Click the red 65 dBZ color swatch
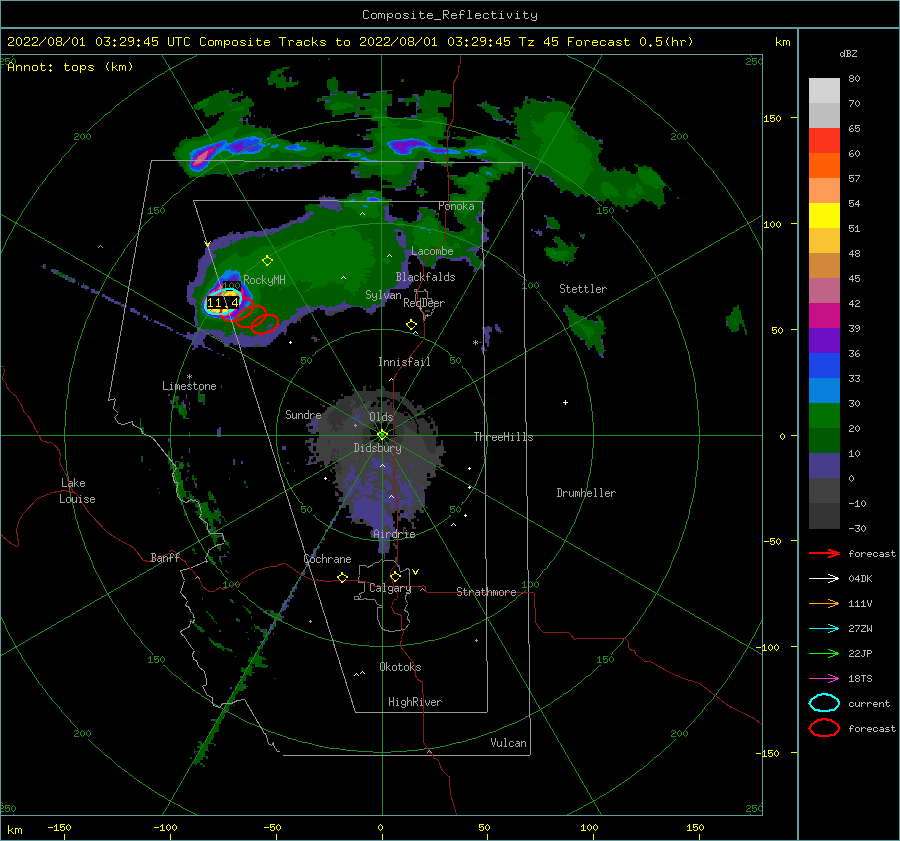900x841 pixels. (x=824, y=140)
